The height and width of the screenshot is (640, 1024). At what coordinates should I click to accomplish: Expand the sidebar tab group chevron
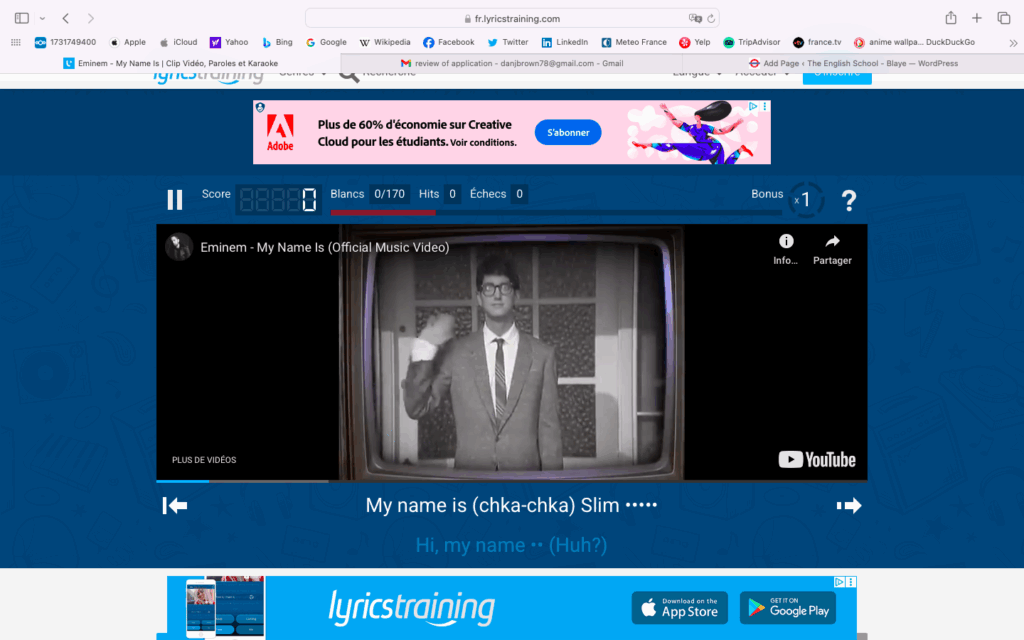point(42,18)
